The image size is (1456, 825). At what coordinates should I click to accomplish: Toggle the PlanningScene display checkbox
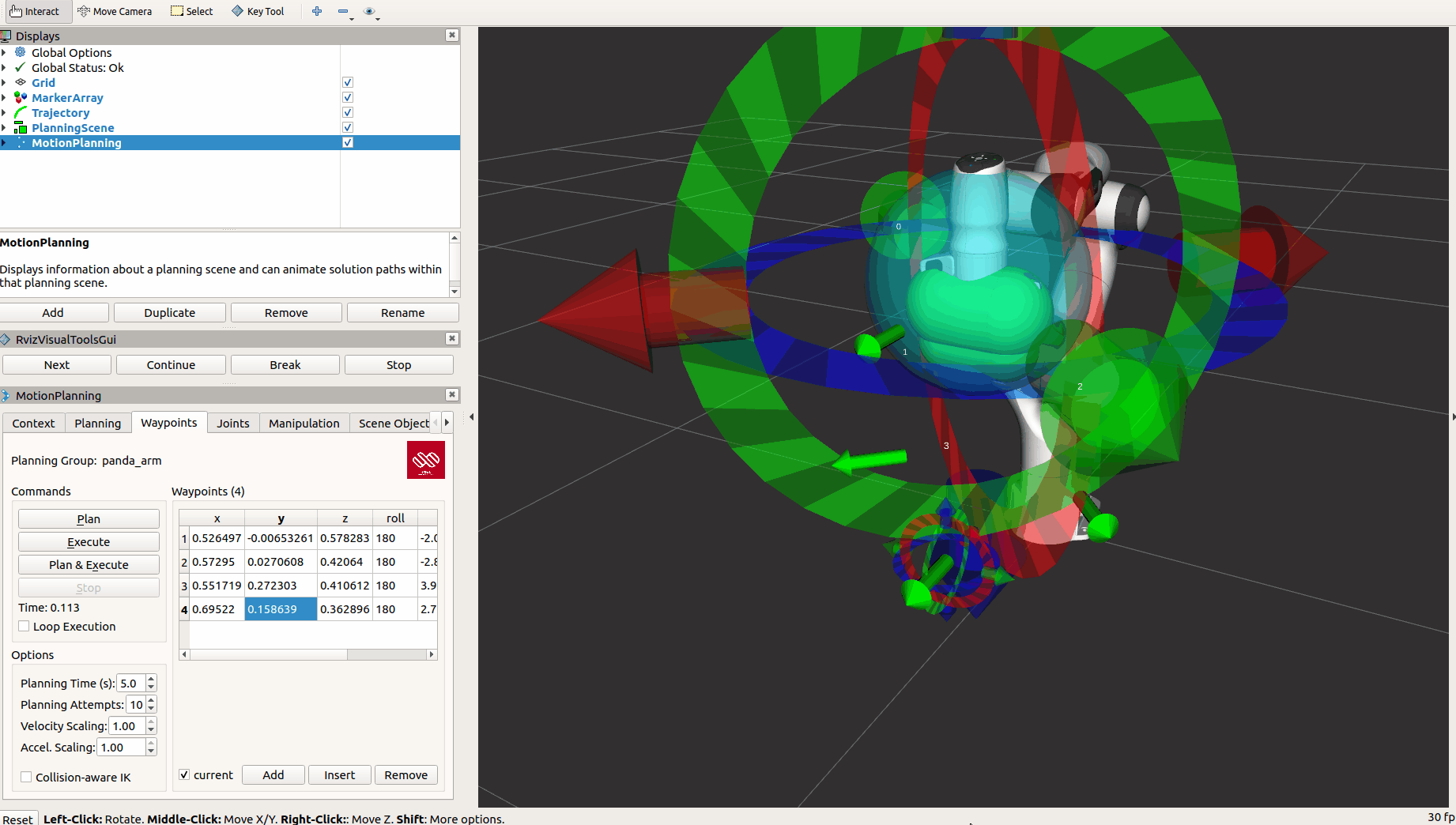tap(348, 127)
